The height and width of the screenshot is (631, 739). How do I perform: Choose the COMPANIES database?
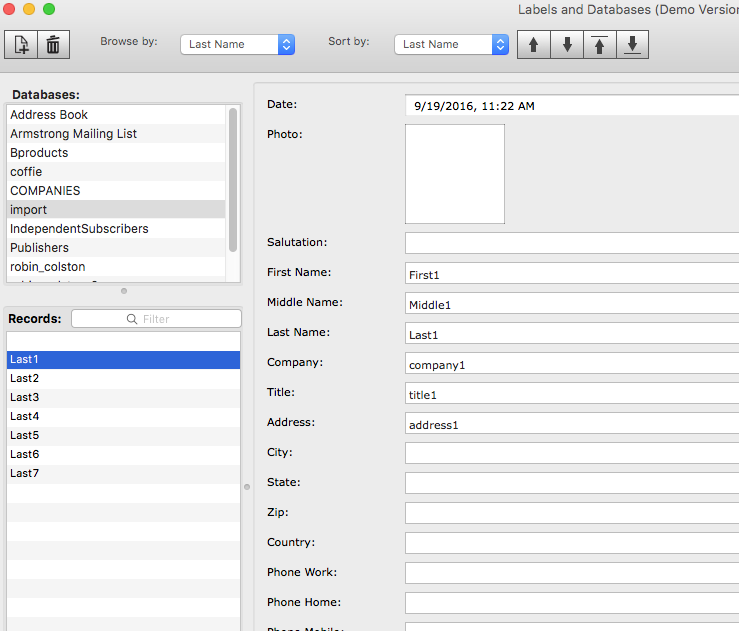[45, 191]
